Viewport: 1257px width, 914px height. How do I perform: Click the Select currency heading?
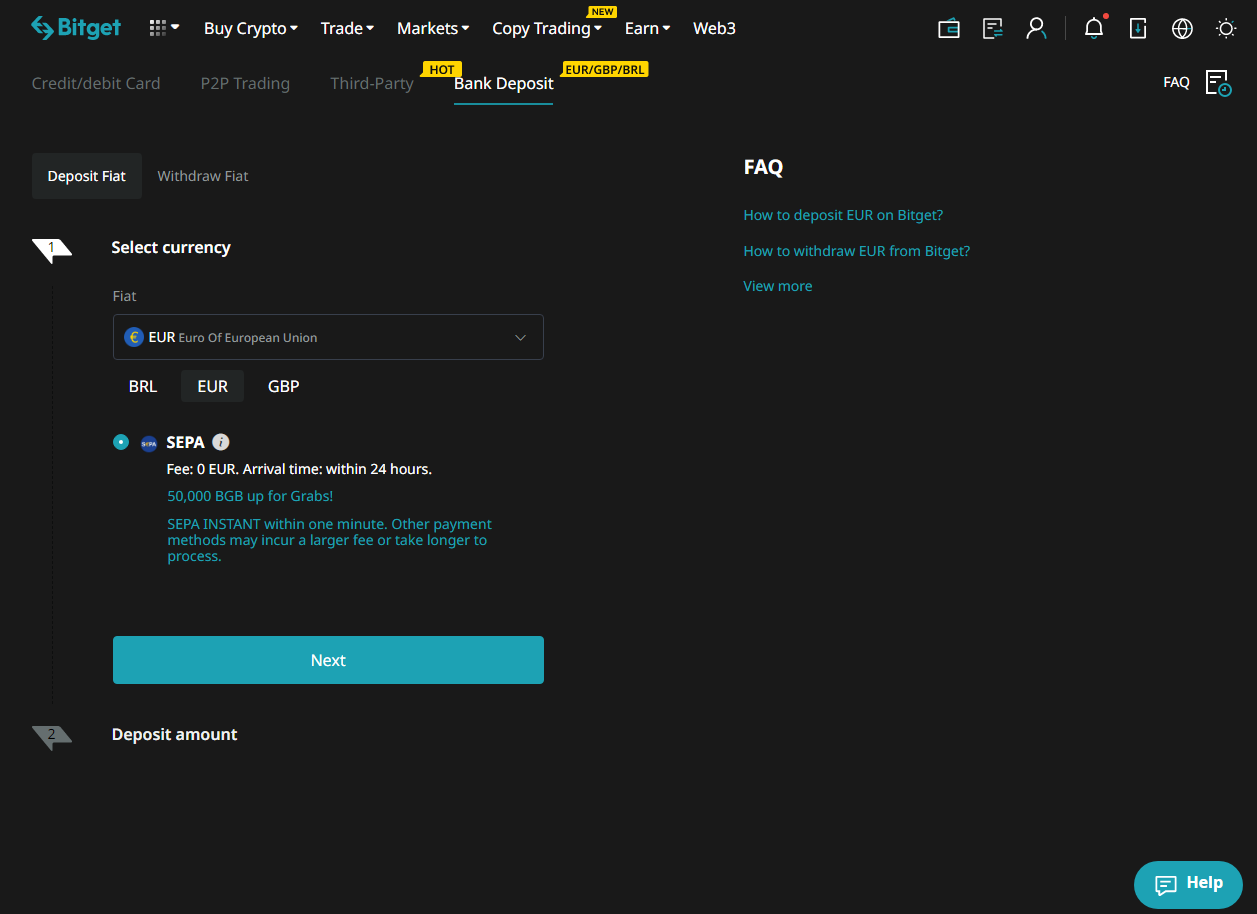point(171,247)
